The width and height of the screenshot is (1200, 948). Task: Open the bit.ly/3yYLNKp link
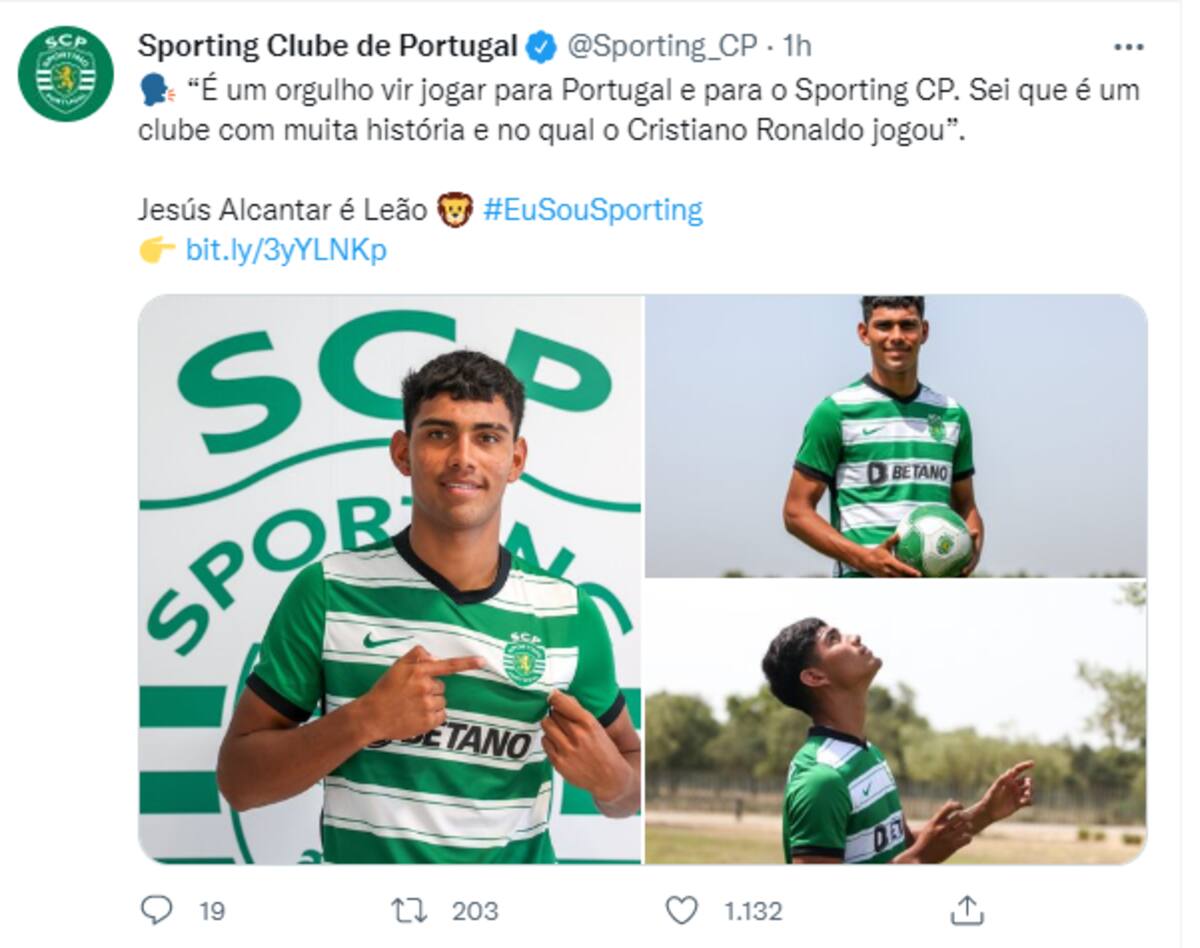coord(286,250)
